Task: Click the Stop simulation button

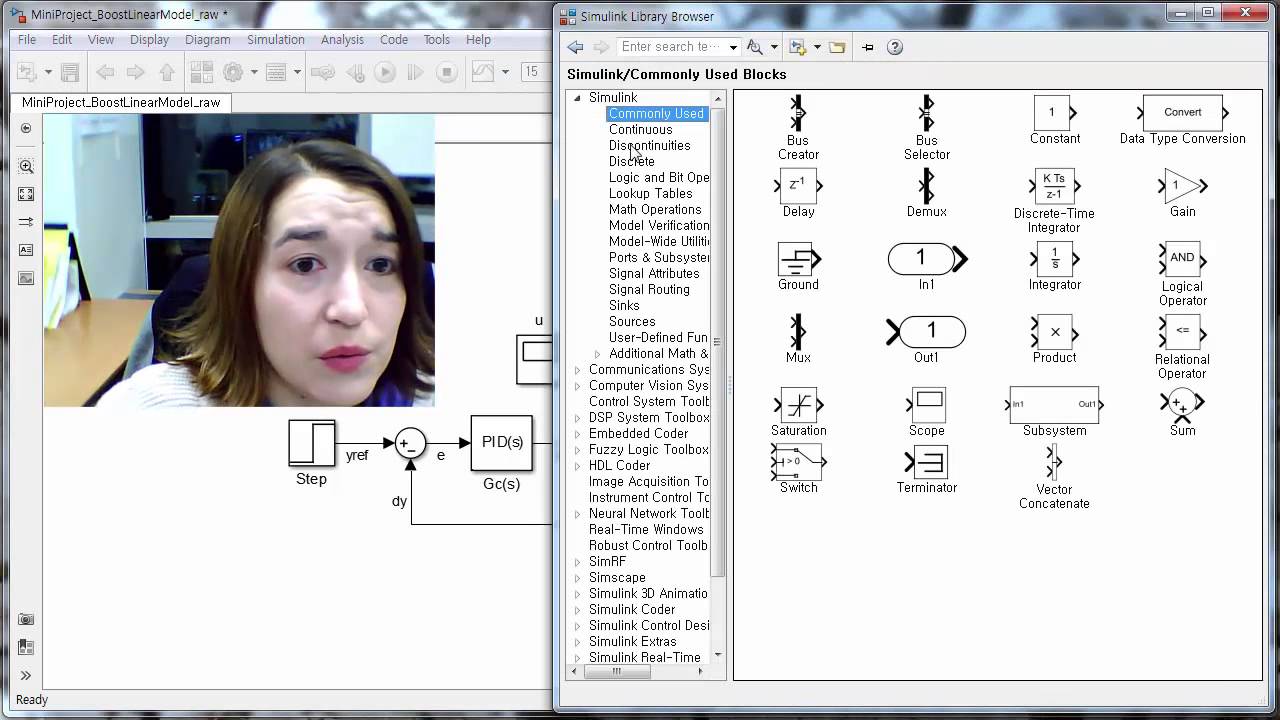Action: point(447,72)
